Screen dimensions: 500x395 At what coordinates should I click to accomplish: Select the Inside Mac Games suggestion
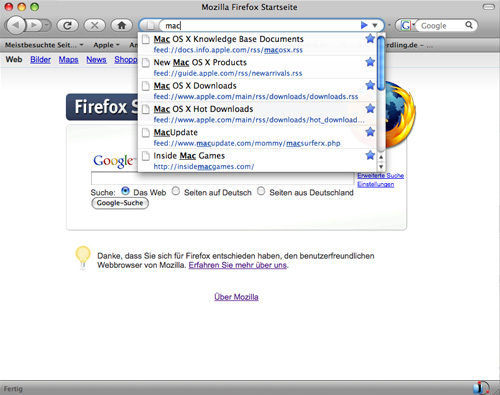(x=257, y=160)
